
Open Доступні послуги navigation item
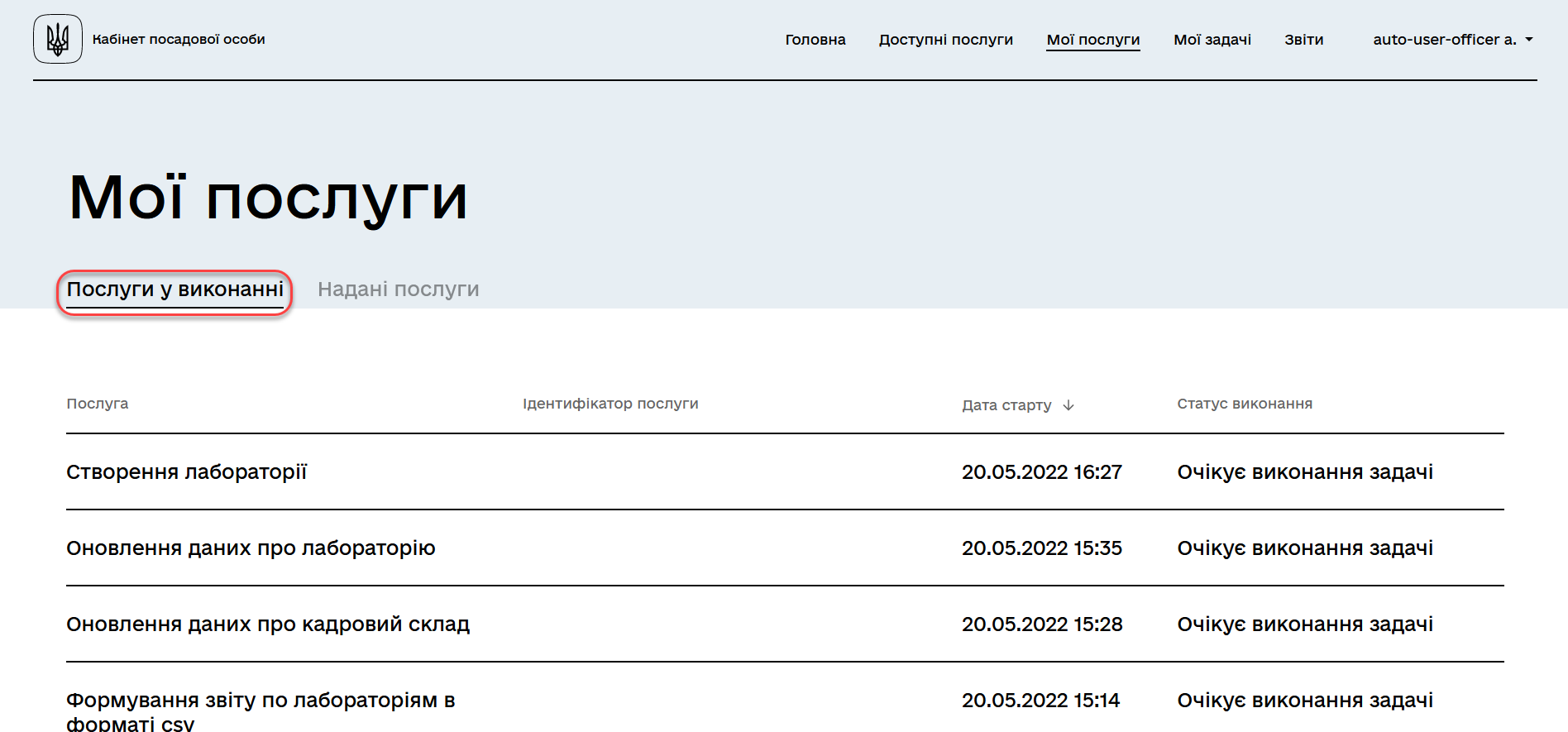[x=946, y=40]
